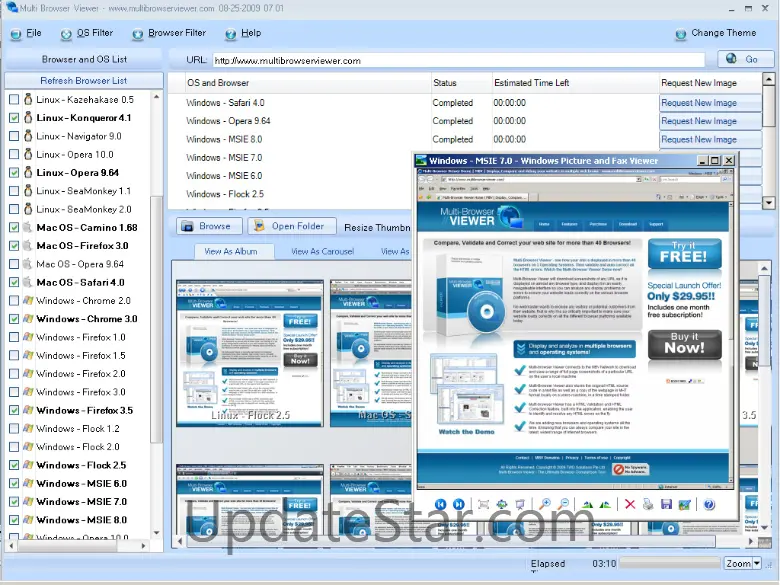780x585 pixels.
Task: Click Save floppy icon in picture viewer
Action: [666, 504]
